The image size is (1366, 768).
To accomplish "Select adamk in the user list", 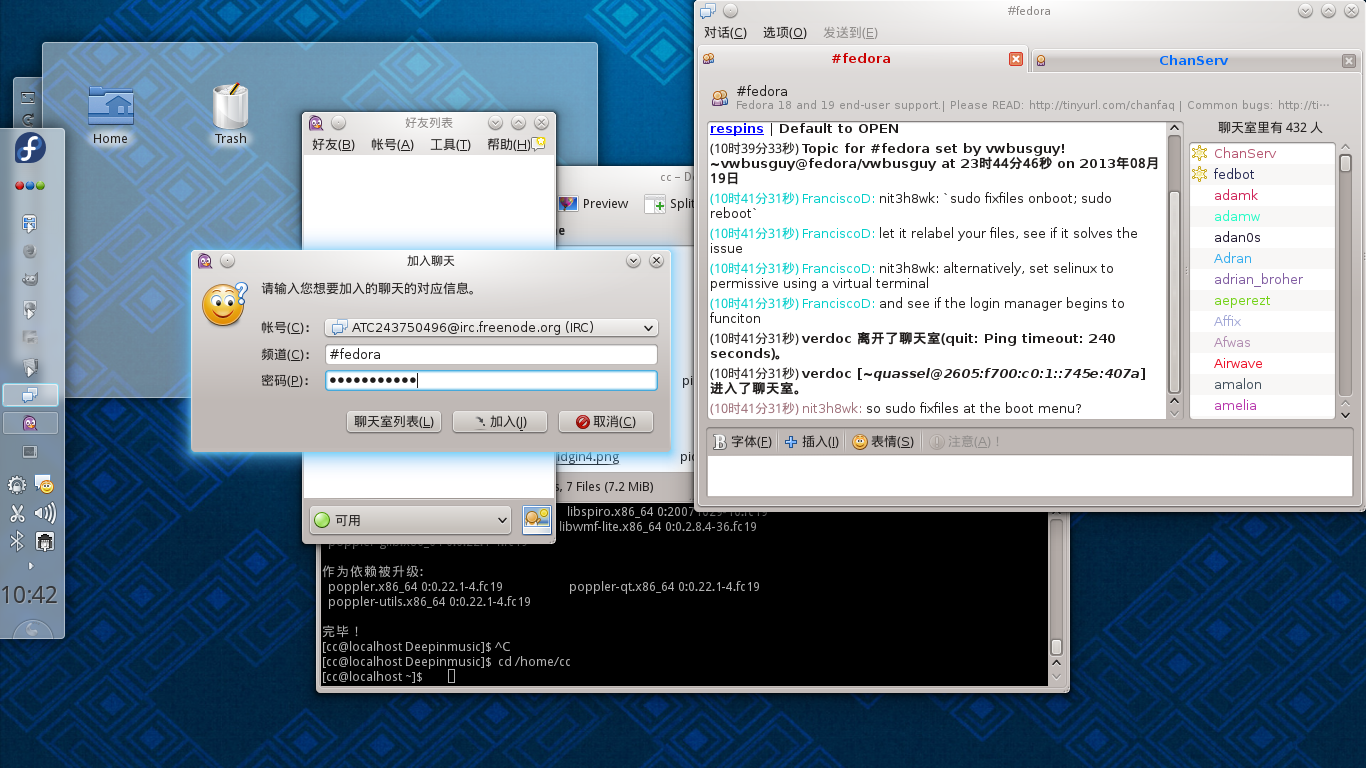I will (x=1262, y=195).
